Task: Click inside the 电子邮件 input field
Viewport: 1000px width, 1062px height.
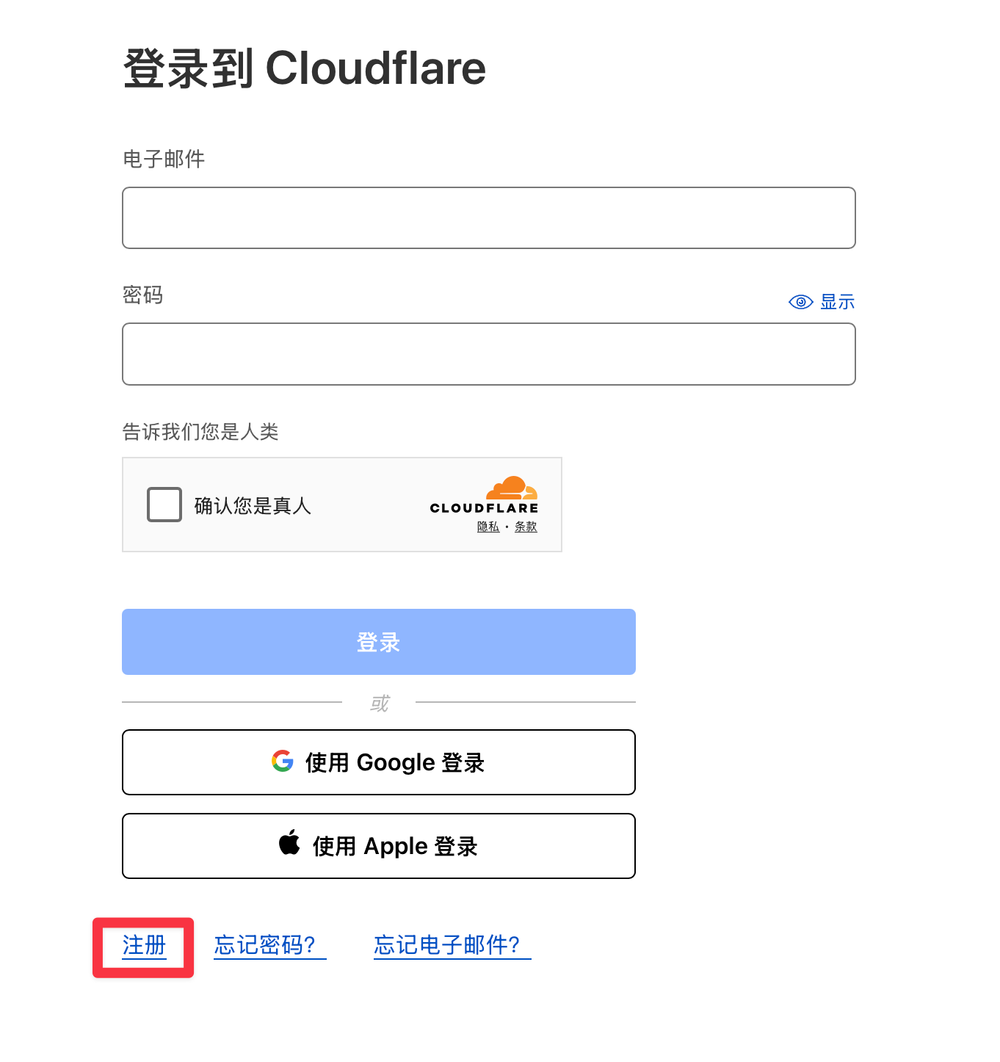Action: [x=488, y=217]
